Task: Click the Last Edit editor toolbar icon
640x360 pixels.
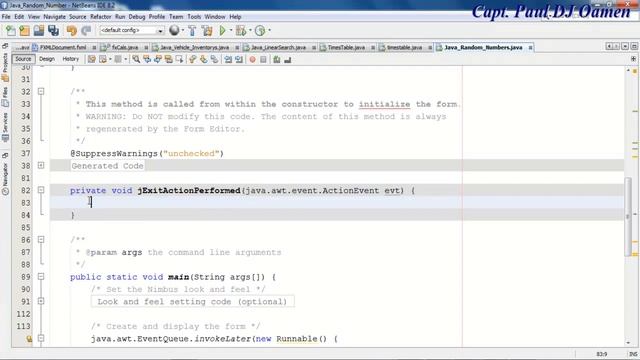Action: (x=92, y=60)
